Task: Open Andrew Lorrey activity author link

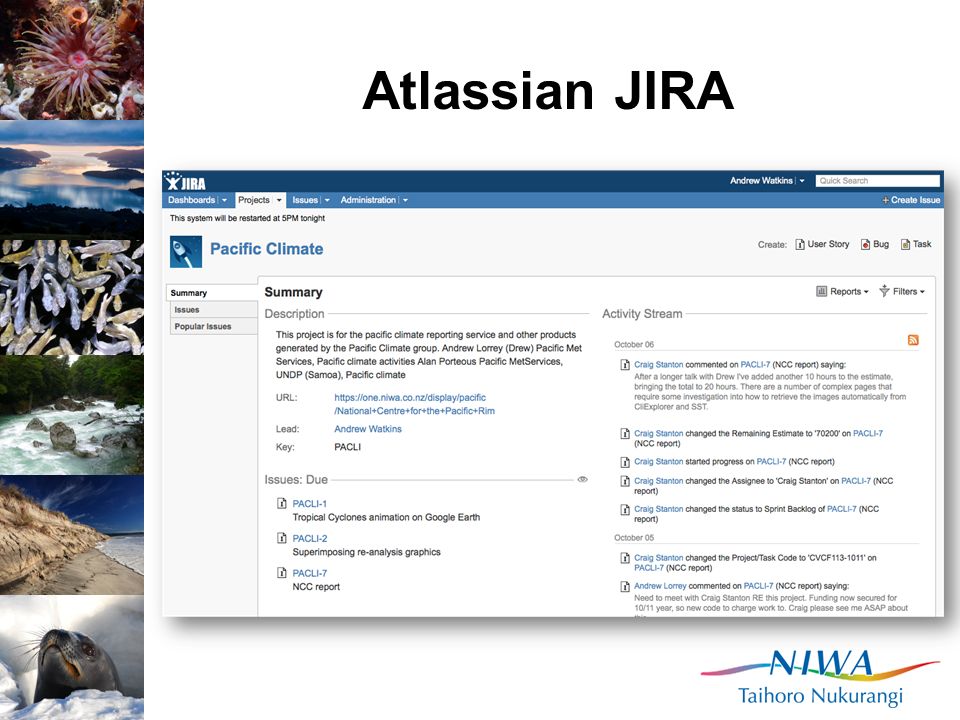Action: tap(660, 586)
